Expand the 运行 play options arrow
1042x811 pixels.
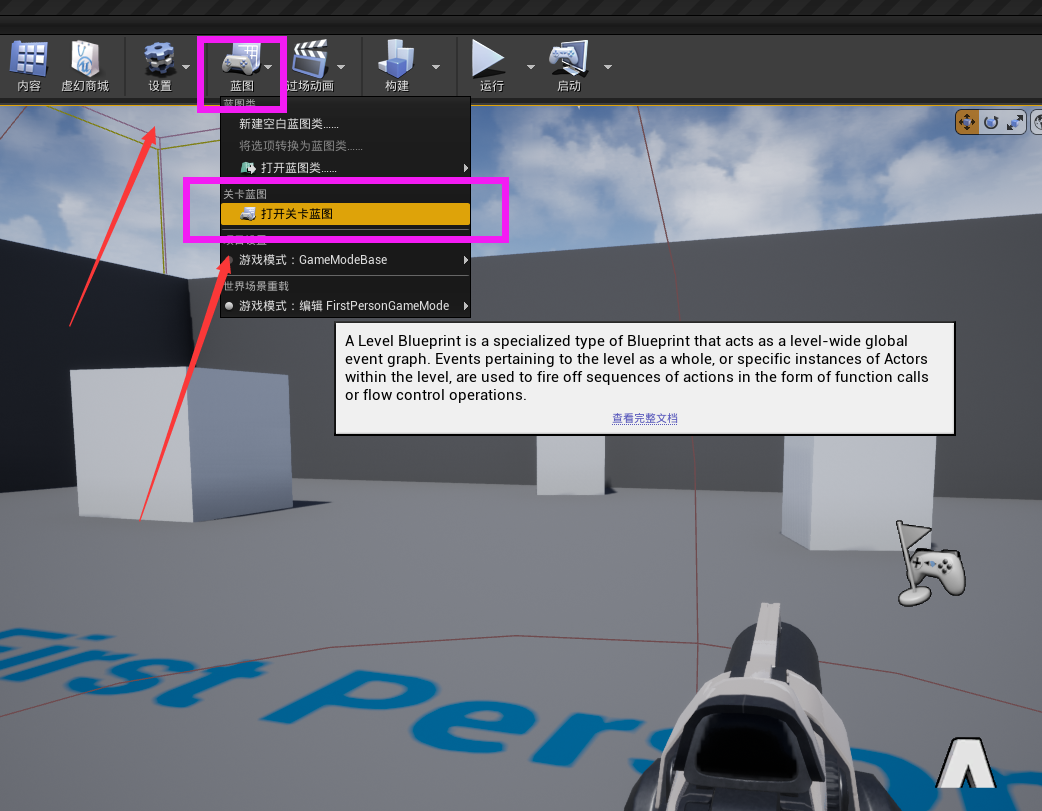[x=530, y=66]
